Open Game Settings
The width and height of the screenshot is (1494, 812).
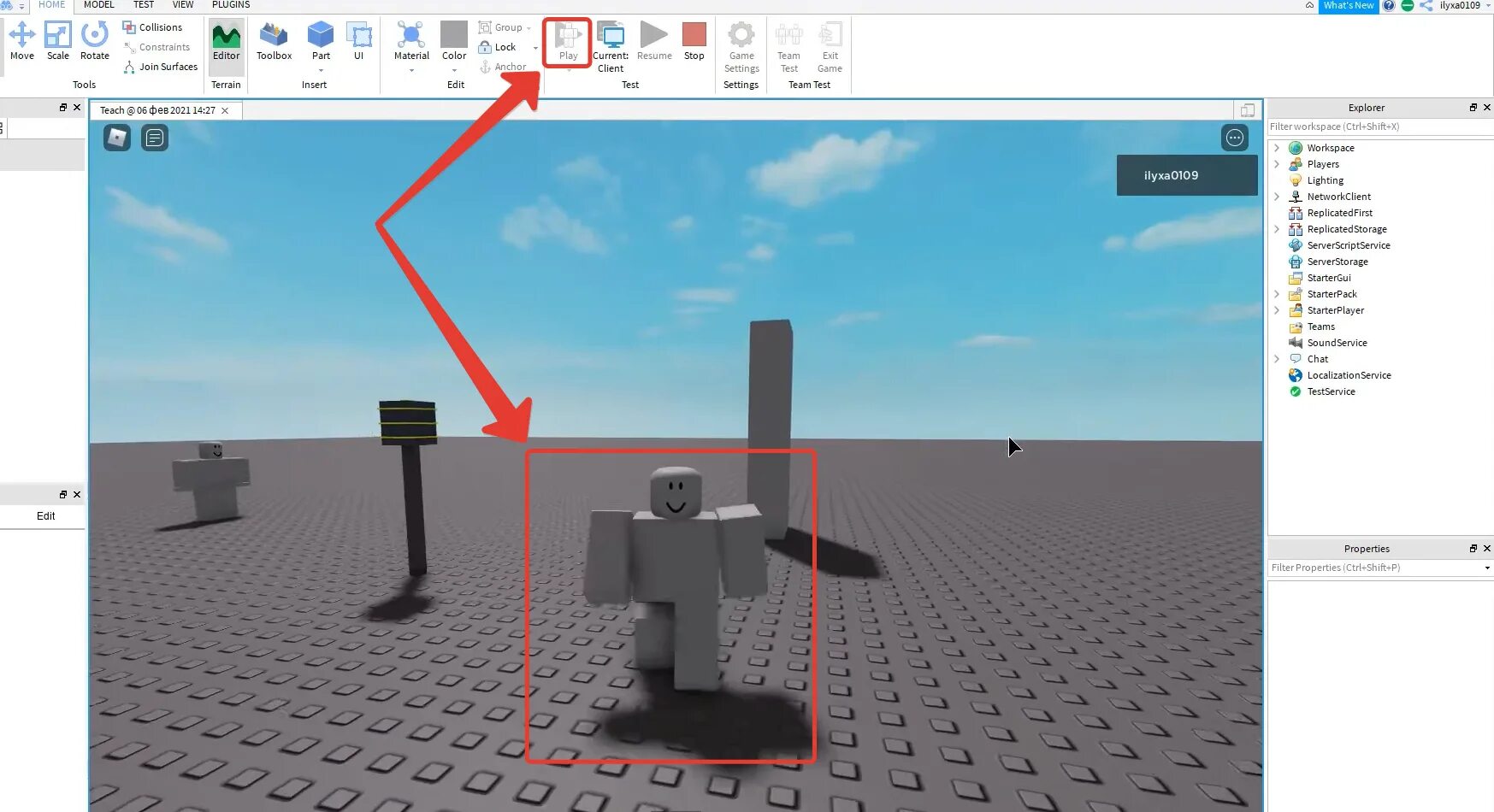[741, 47]
